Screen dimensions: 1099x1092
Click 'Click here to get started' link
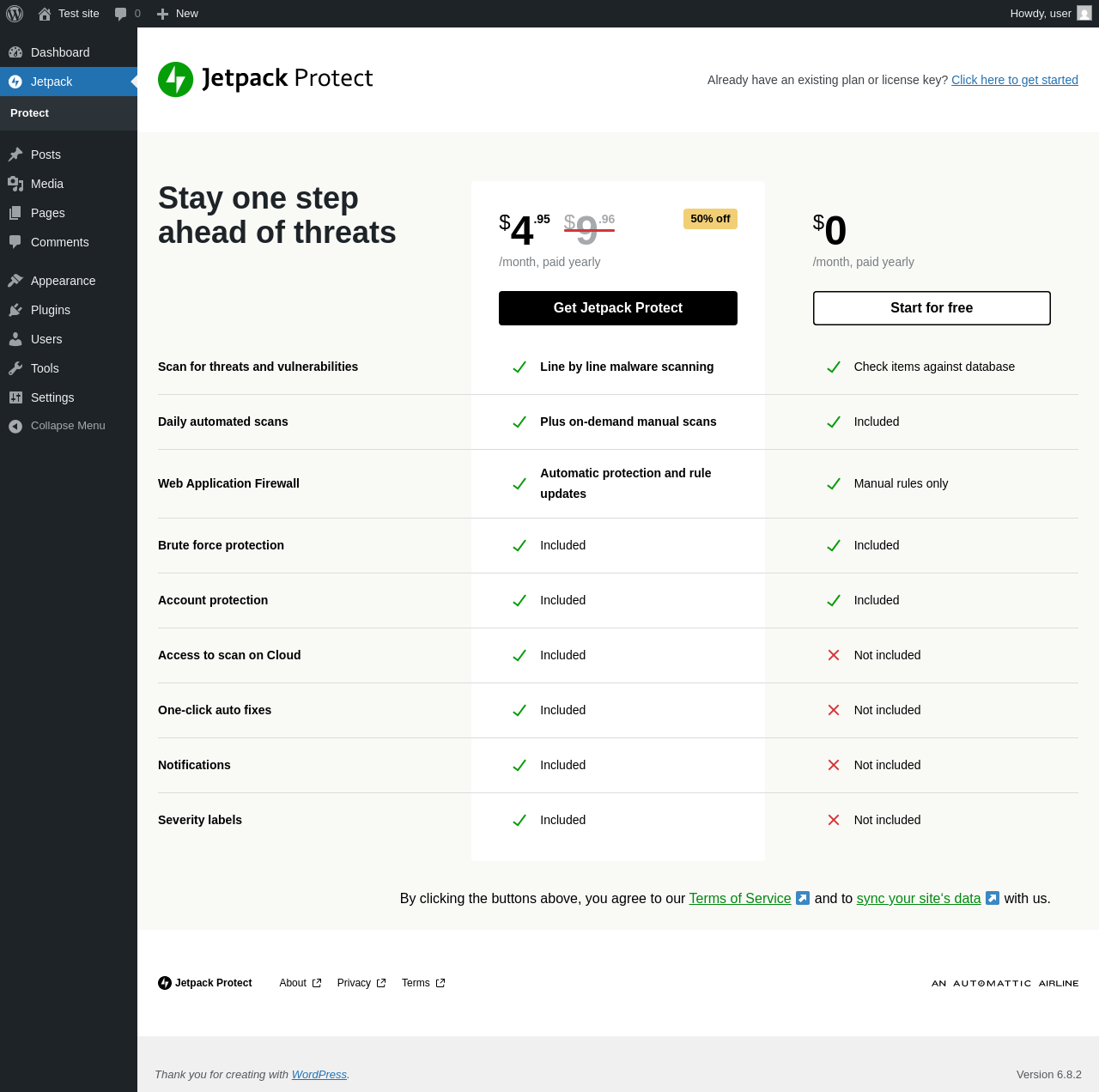point(1015,80)
